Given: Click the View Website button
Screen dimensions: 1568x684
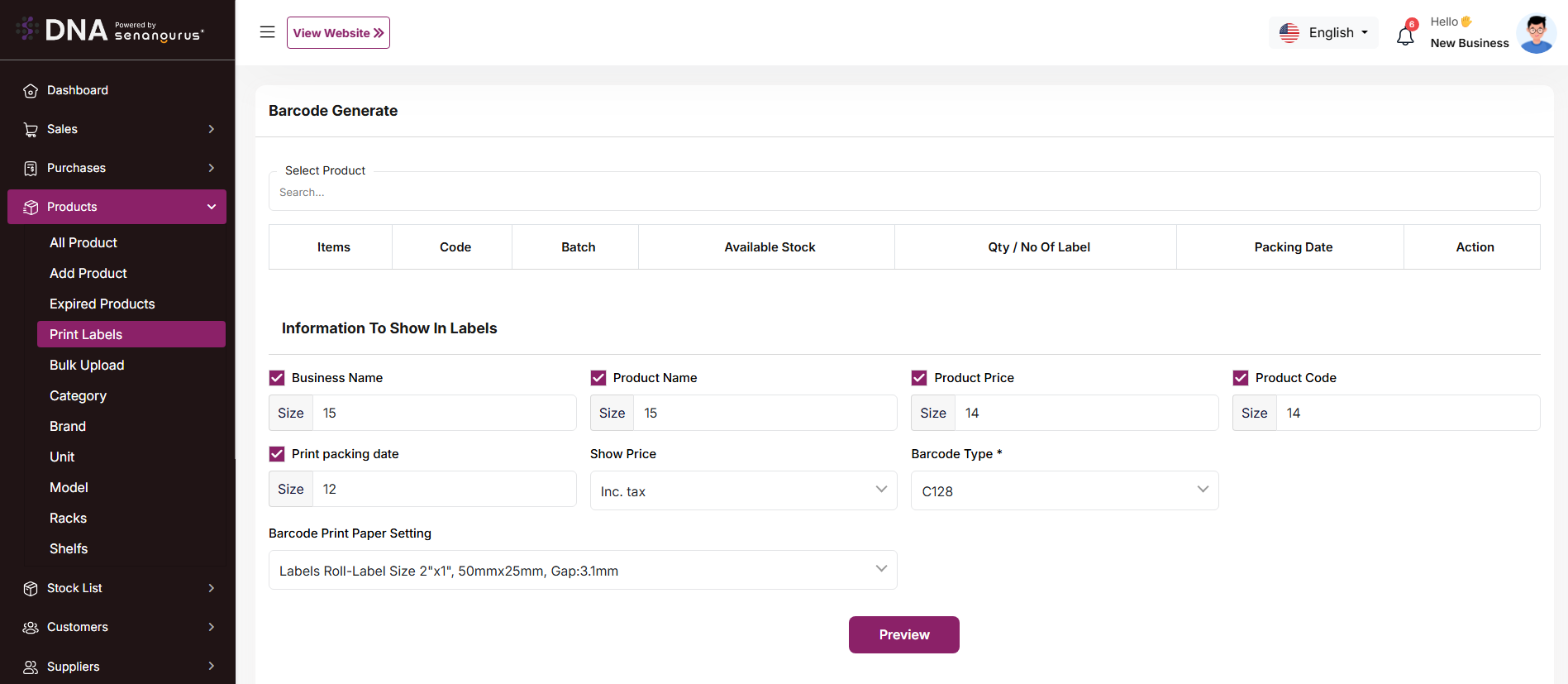Looking at the screenshot, I should 338,33.
